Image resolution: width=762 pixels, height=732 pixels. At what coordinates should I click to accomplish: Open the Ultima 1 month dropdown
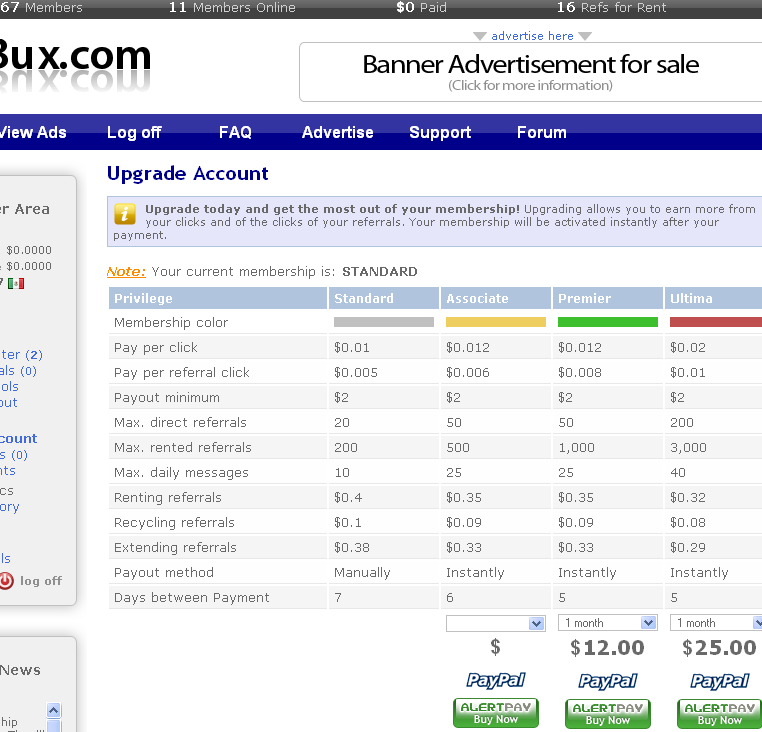point(716,623)
